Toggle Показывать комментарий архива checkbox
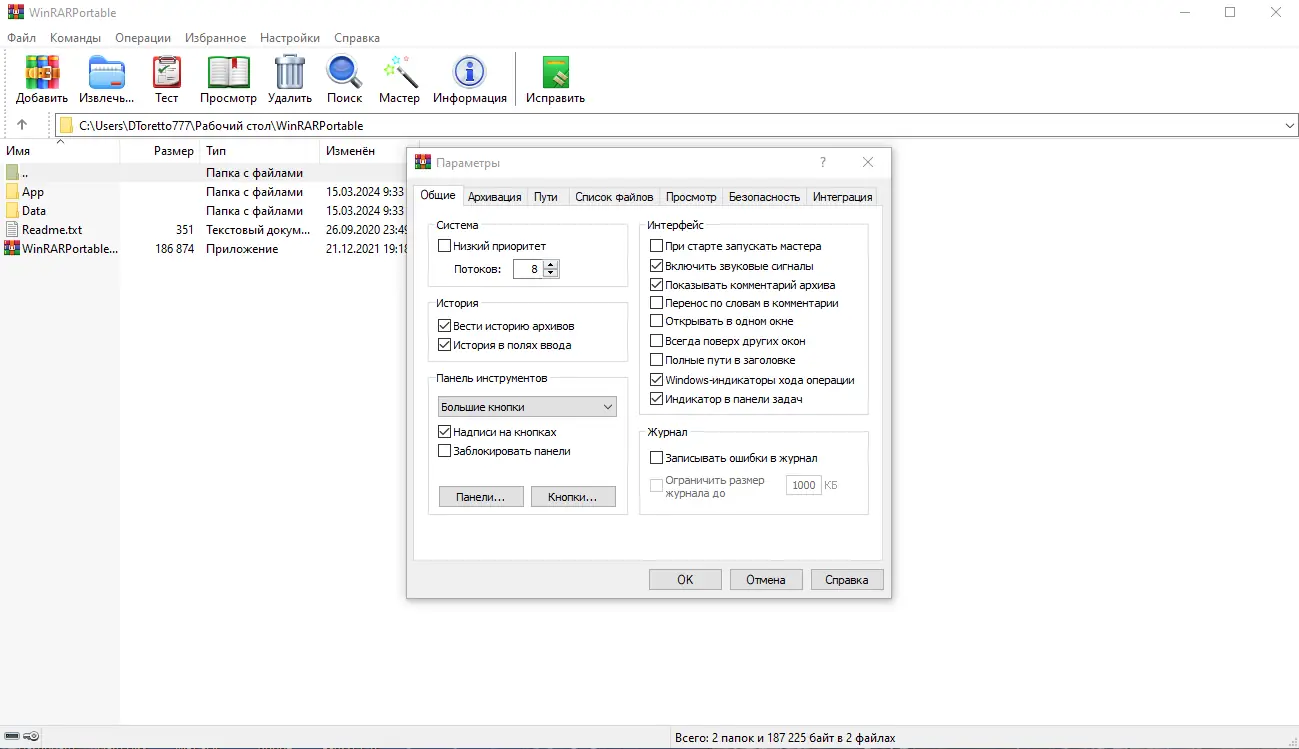1299x749 pixels. point(656,285)
